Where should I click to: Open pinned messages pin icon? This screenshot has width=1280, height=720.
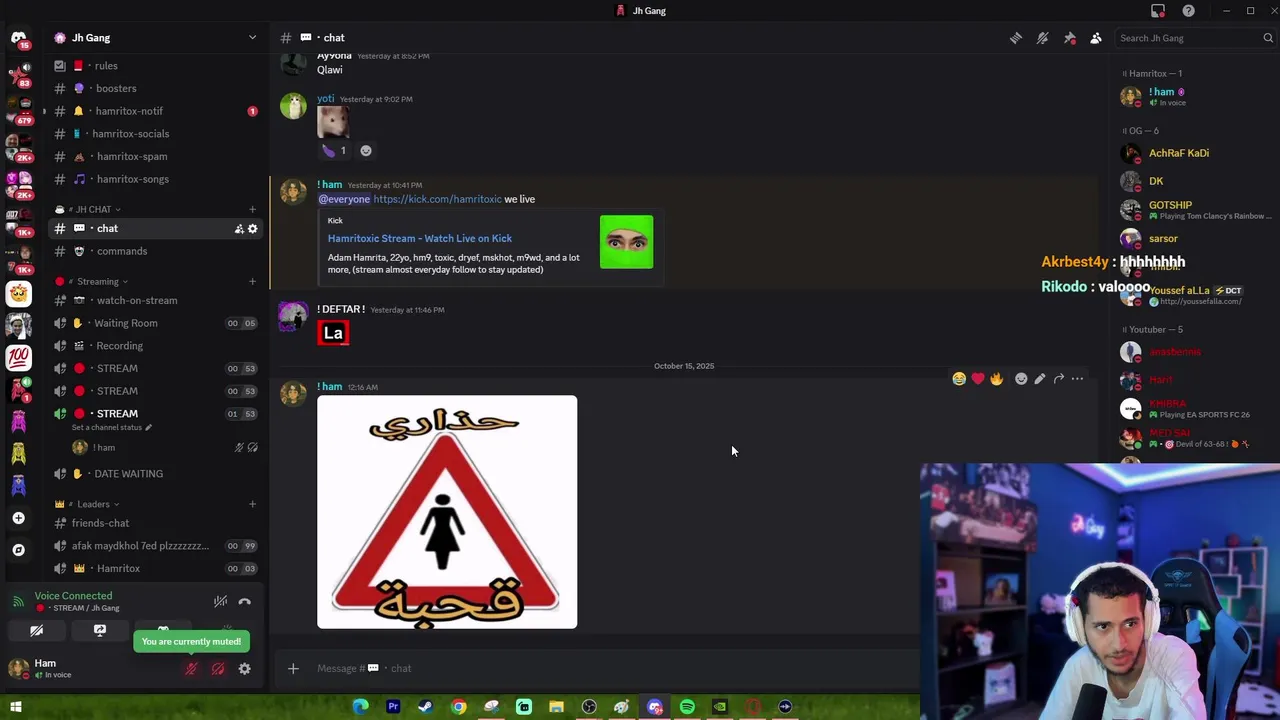[1069, 38]
